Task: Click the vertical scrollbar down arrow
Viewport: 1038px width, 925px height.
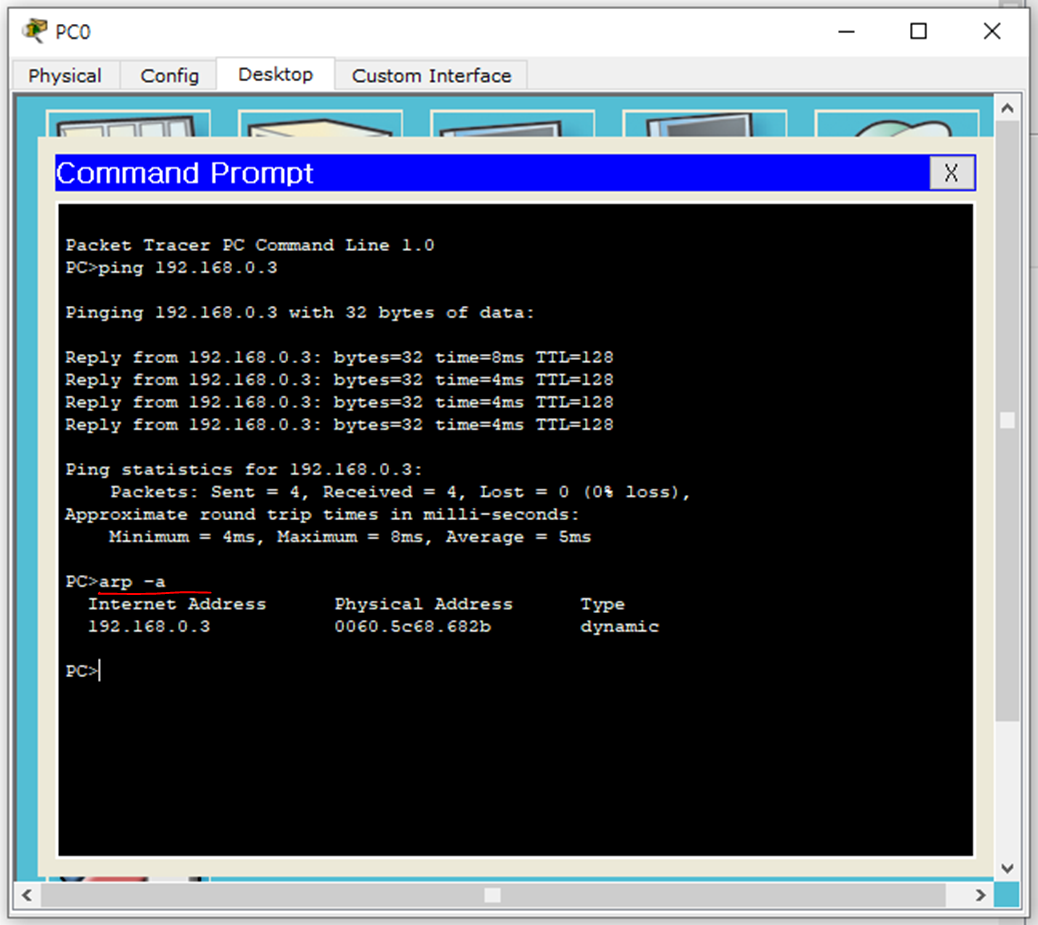Action: coord(1007,868)
